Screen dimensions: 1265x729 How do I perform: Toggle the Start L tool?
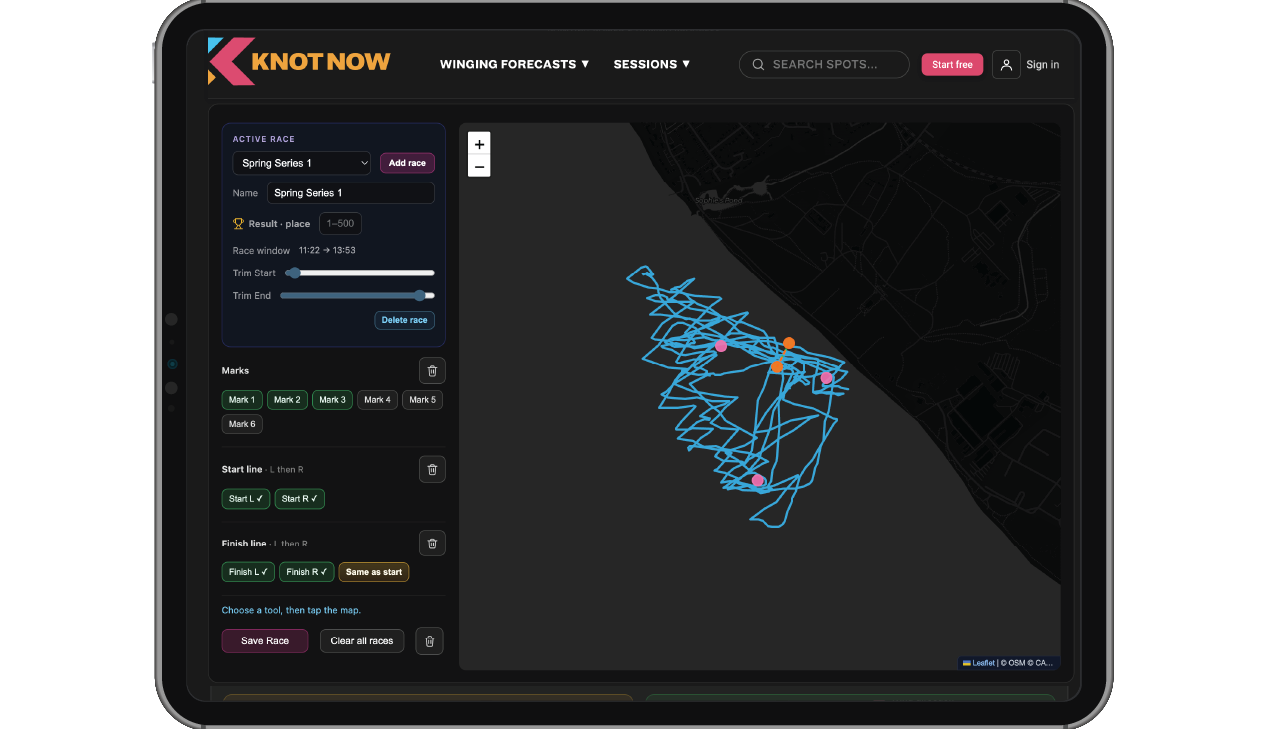point(245,498)
